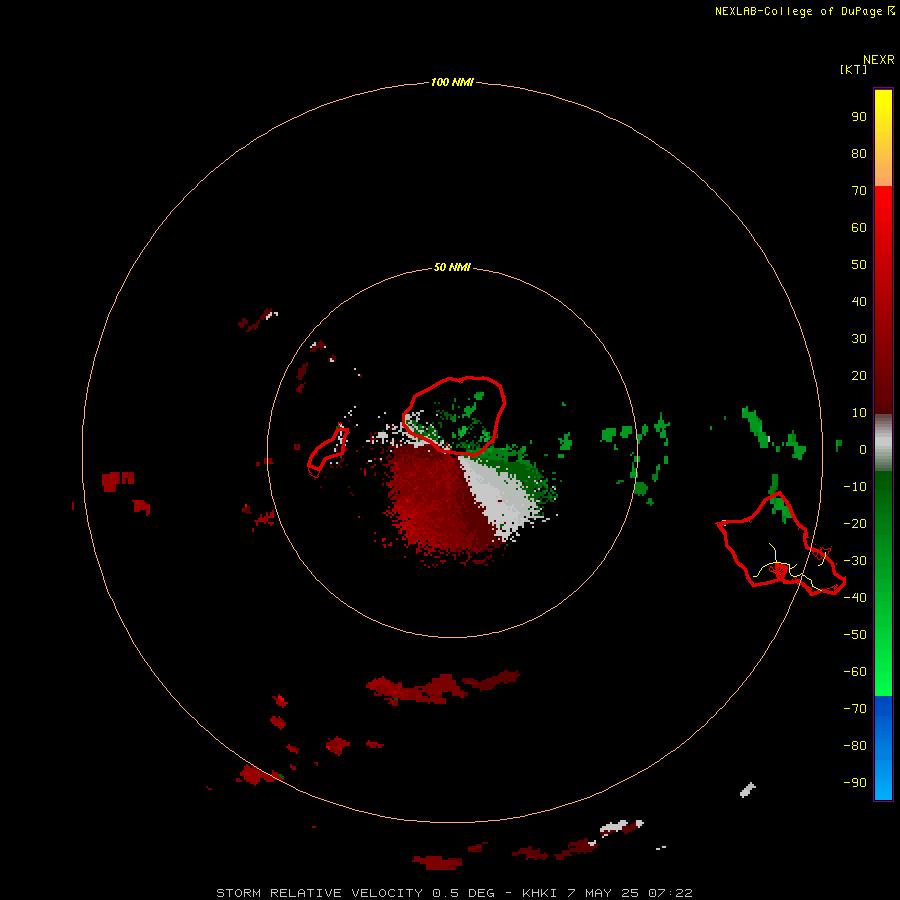Click the 100 NMI range ring label
Image resolution: width=900 pixels, height=900 pixels.
[x=452, y=83]
